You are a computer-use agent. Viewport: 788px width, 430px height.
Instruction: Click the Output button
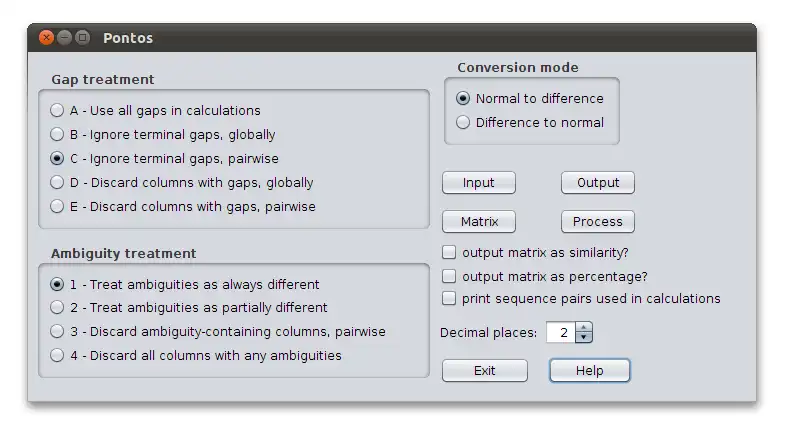[x=598, y=183]
